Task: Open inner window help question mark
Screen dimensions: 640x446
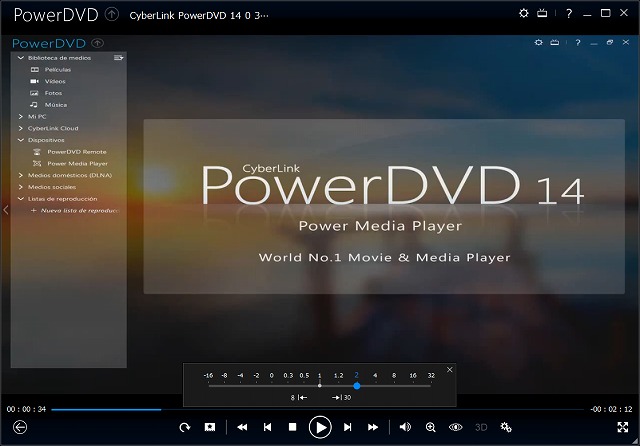Action: pyautogui.click(x=578, y=42)
